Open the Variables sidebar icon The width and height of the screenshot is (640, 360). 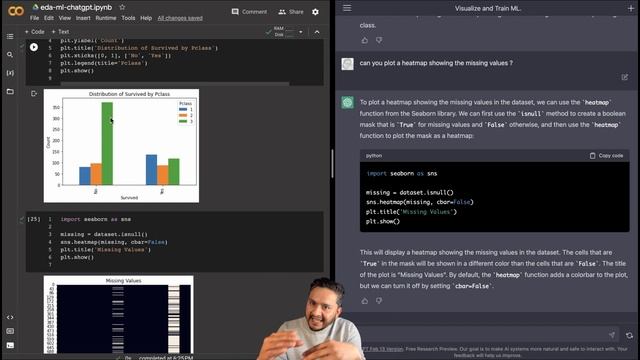pyautogui.click(x=10, y=73)
